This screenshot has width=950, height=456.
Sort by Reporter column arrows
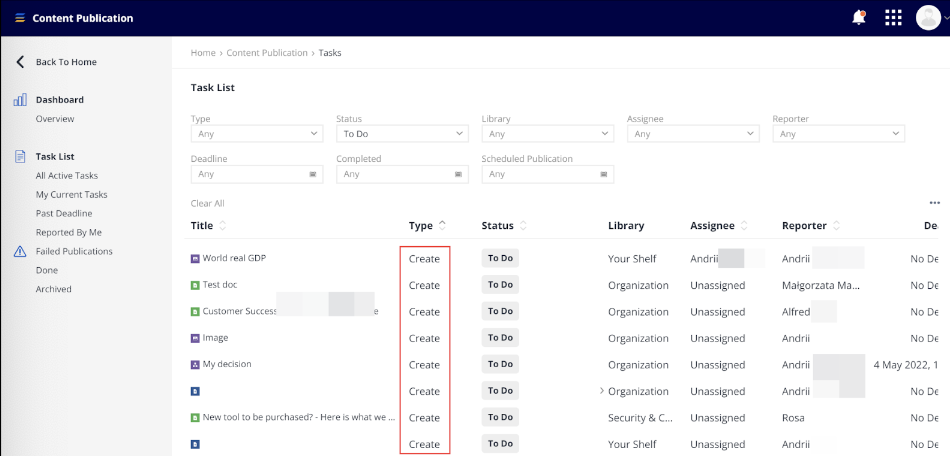836,226
